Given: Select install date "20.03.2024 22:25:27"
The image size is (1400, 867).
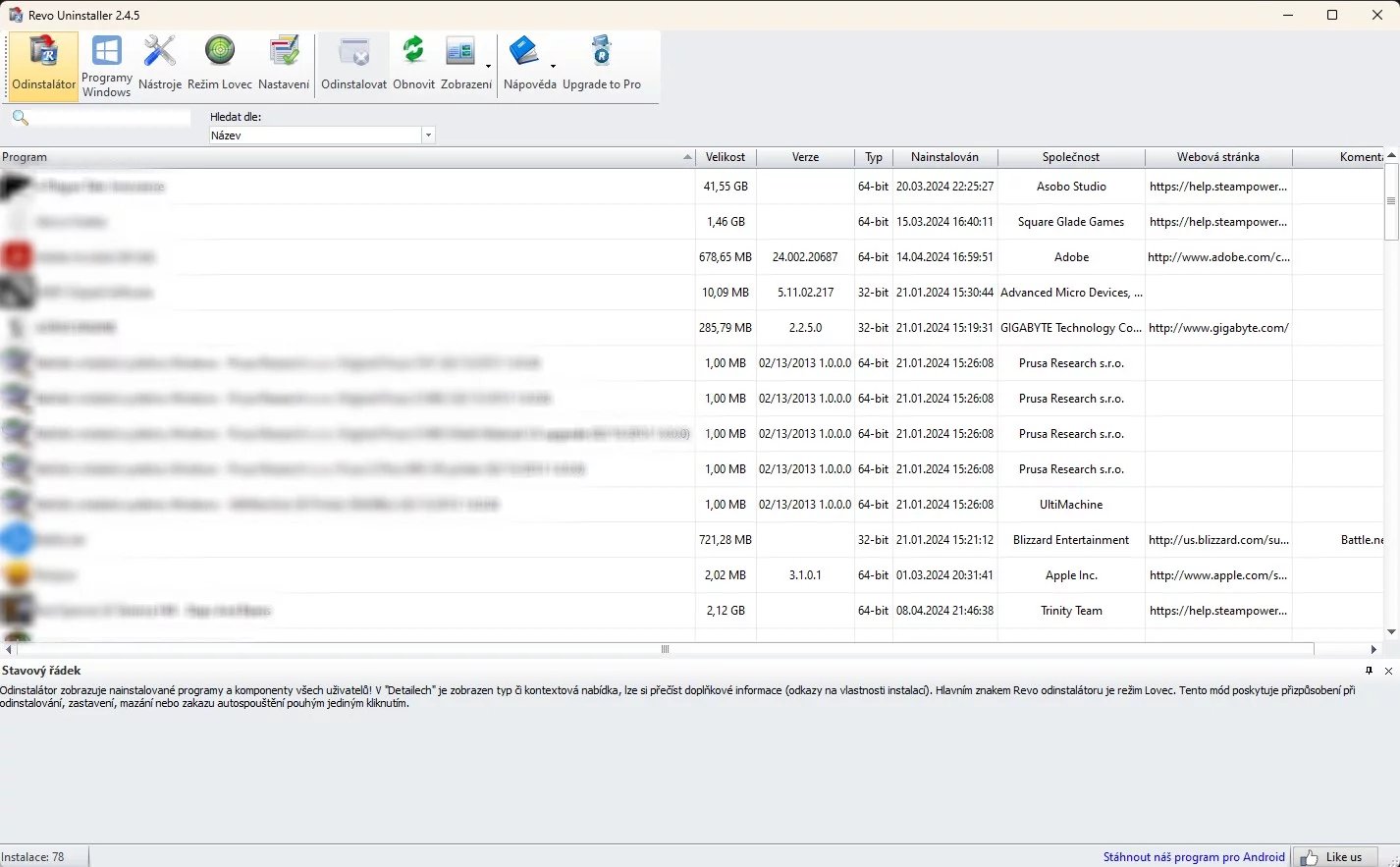Looking at the screenshot, I should click(x=944, y=187).
